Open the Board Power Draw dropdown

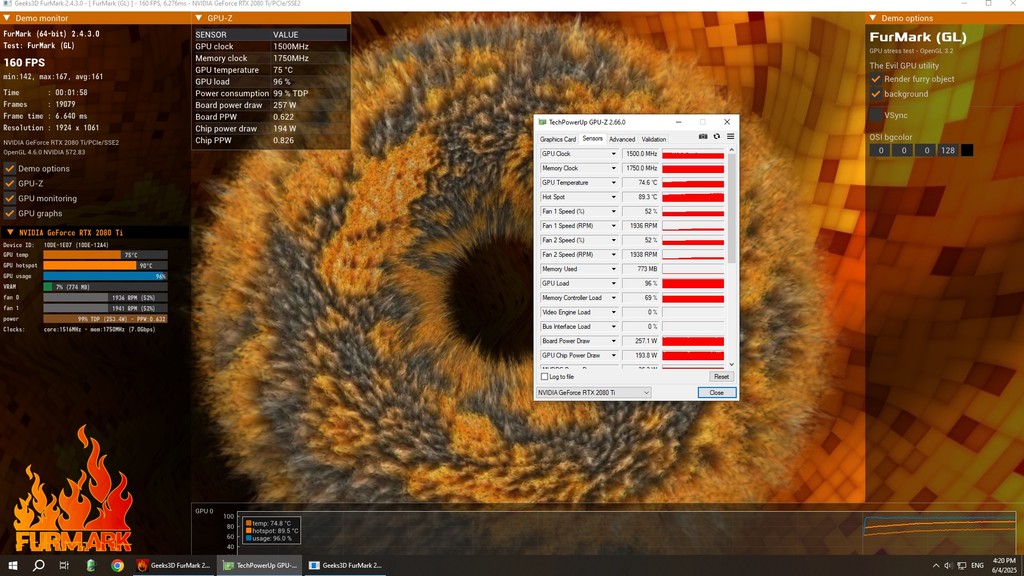[613, 341]
